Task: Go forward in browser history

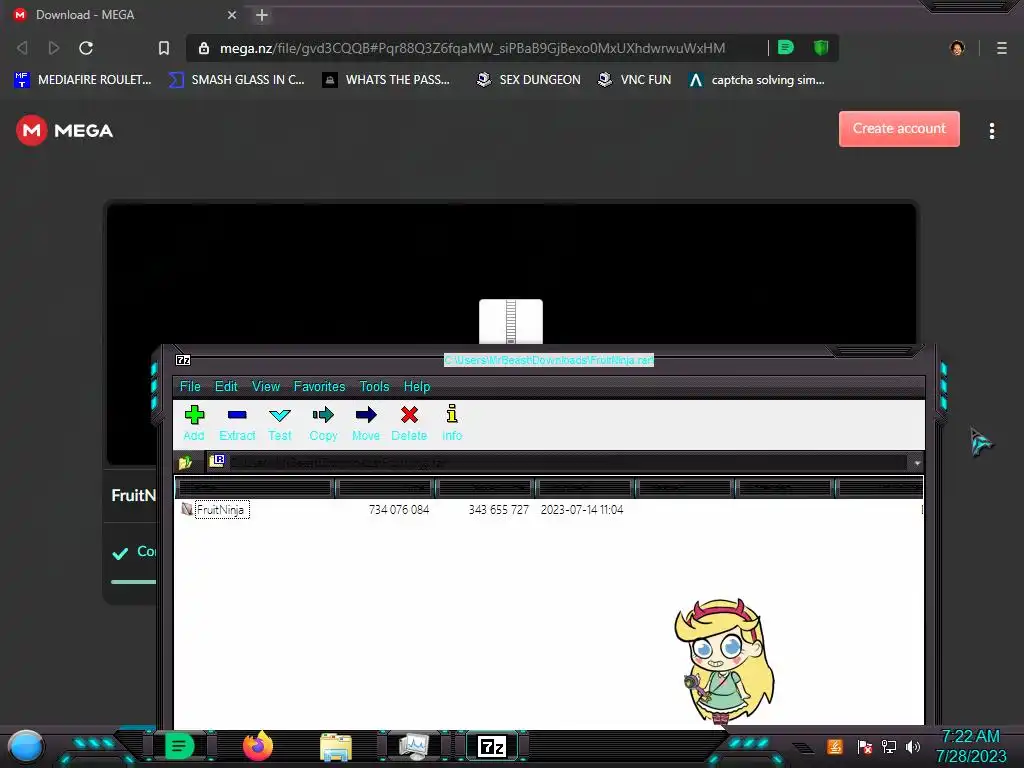Action: click(54, 48)
